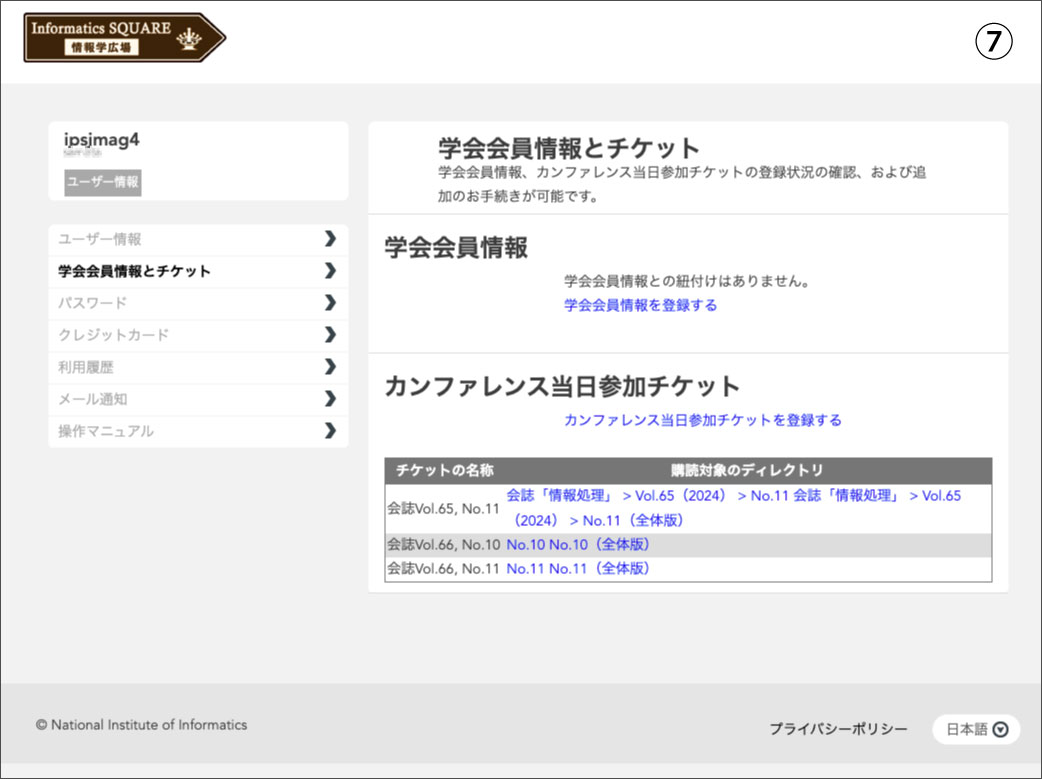Click the chevron arrow beside パスワード
The width and height of the screenshot is (1042, 779).
pyautogui.click(x=330, y=303)
